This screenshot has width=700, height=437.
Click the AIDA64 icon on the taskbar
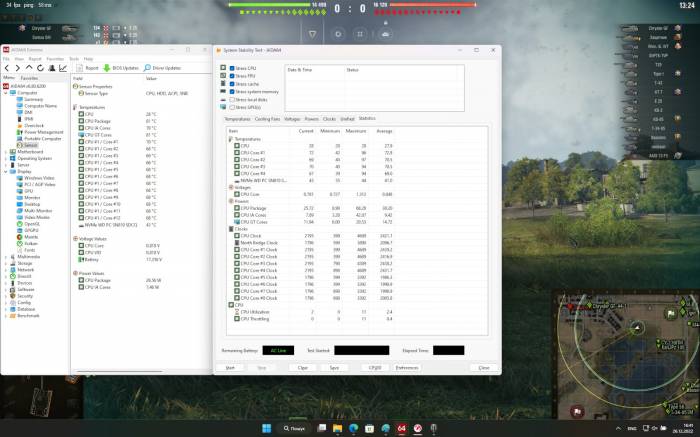(x=401, y=429)
